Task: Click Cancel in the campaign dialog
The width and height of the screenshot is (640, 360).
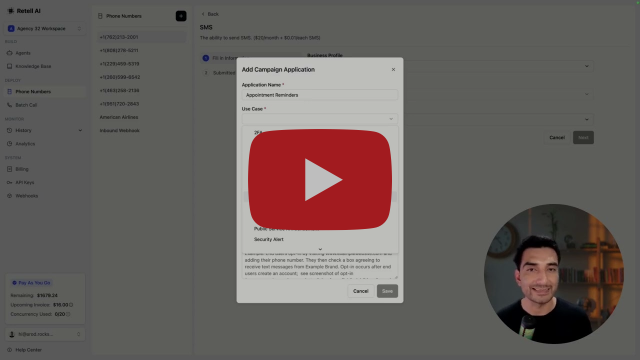Action: click(x=360, y=291)
